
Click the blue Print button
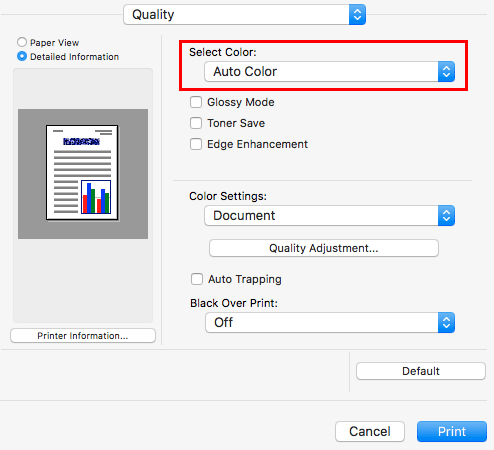click(x=452, y=431)
